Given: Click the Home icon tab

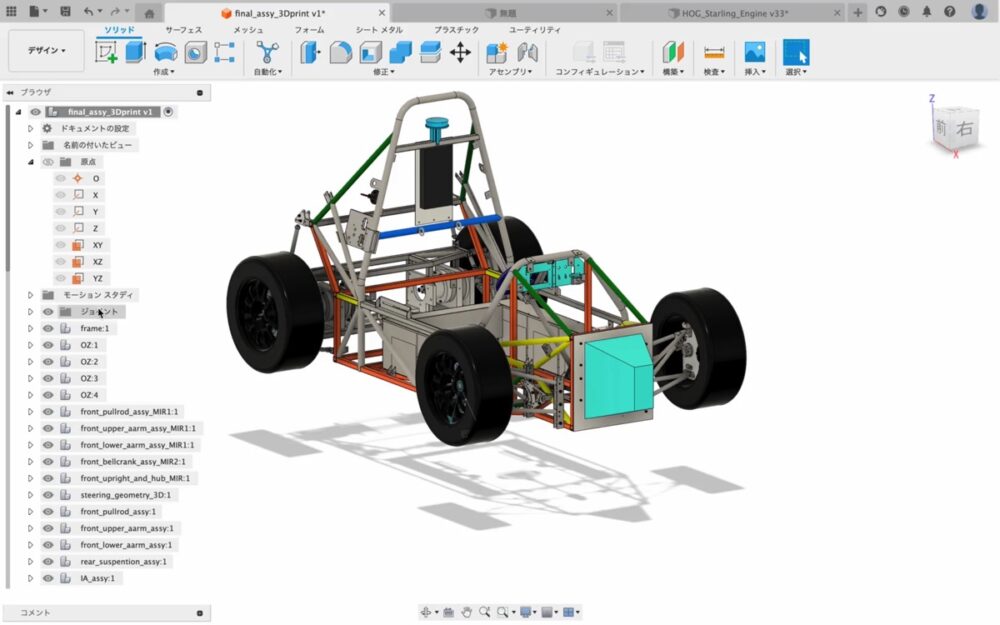Looking at the screenshot, I should click(148, 13).
